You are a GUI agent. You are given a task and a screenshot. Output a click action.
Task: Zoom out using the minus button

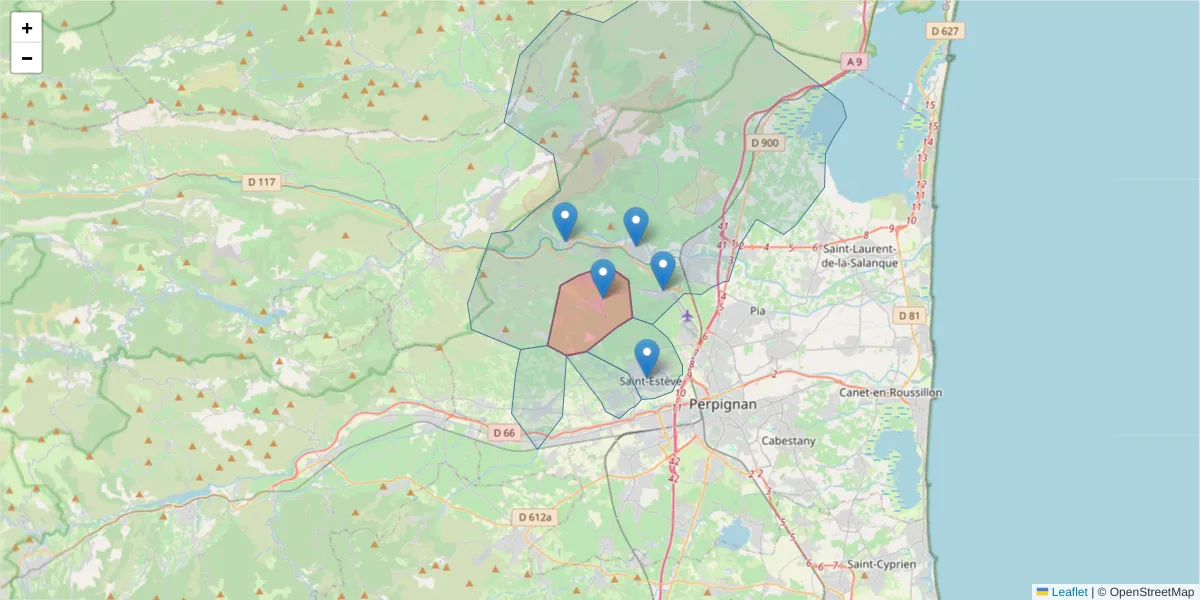[x=26, y=58]
